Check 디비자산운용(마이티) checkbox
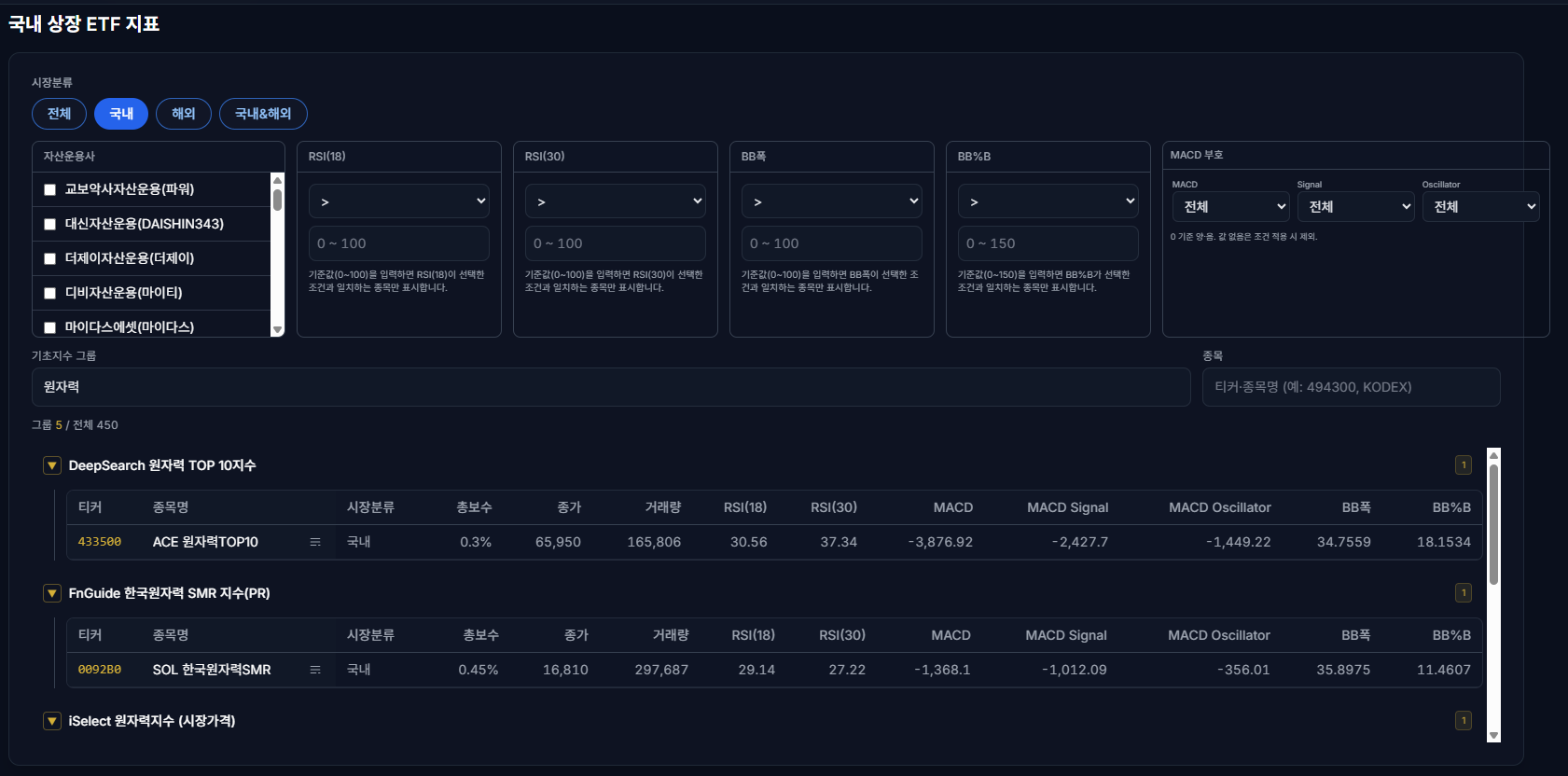Screen dimensions: 1568x776 50,293
